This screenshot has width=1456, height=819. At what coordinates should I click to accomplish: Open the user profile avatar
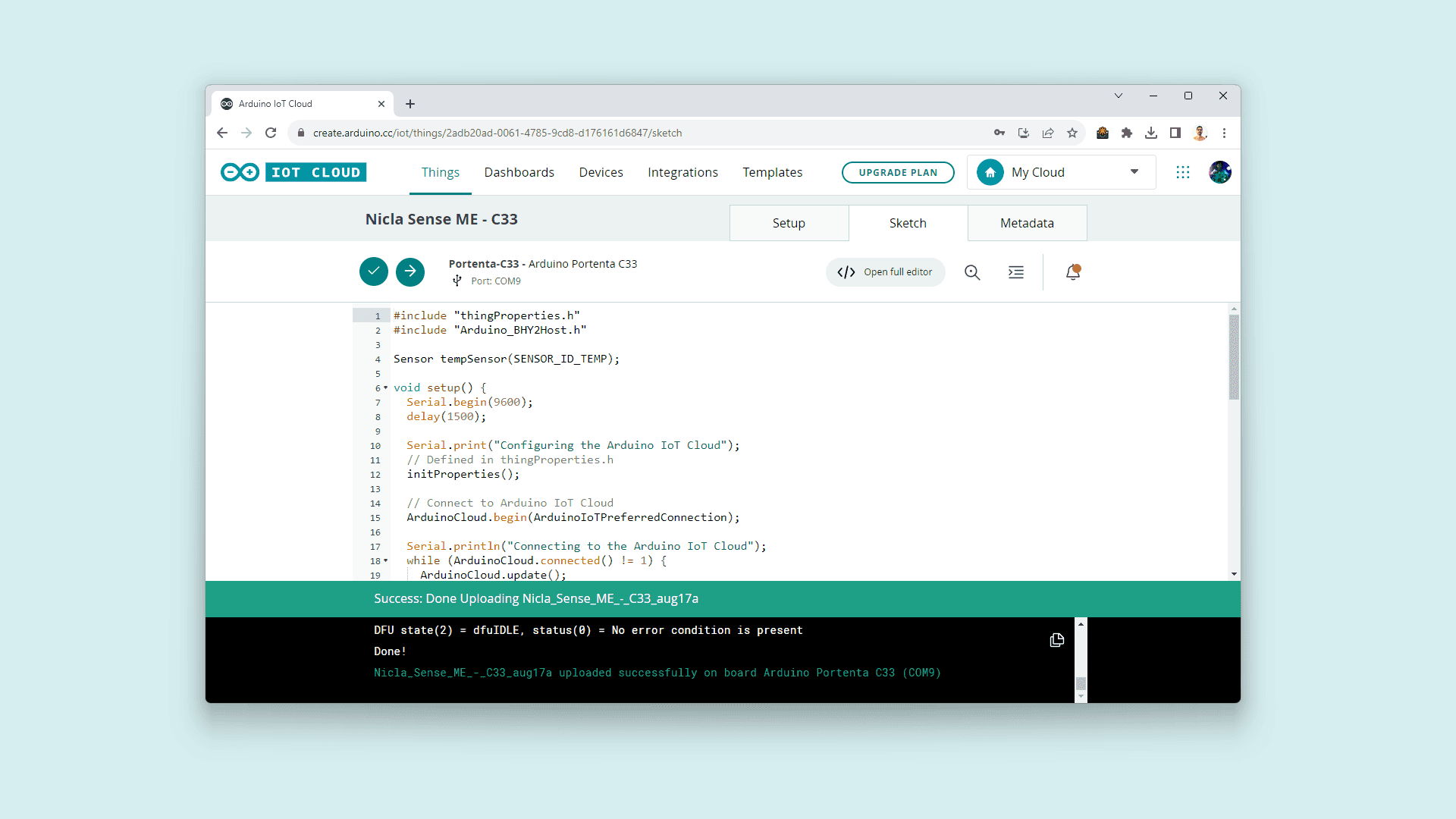point(1219,173)
